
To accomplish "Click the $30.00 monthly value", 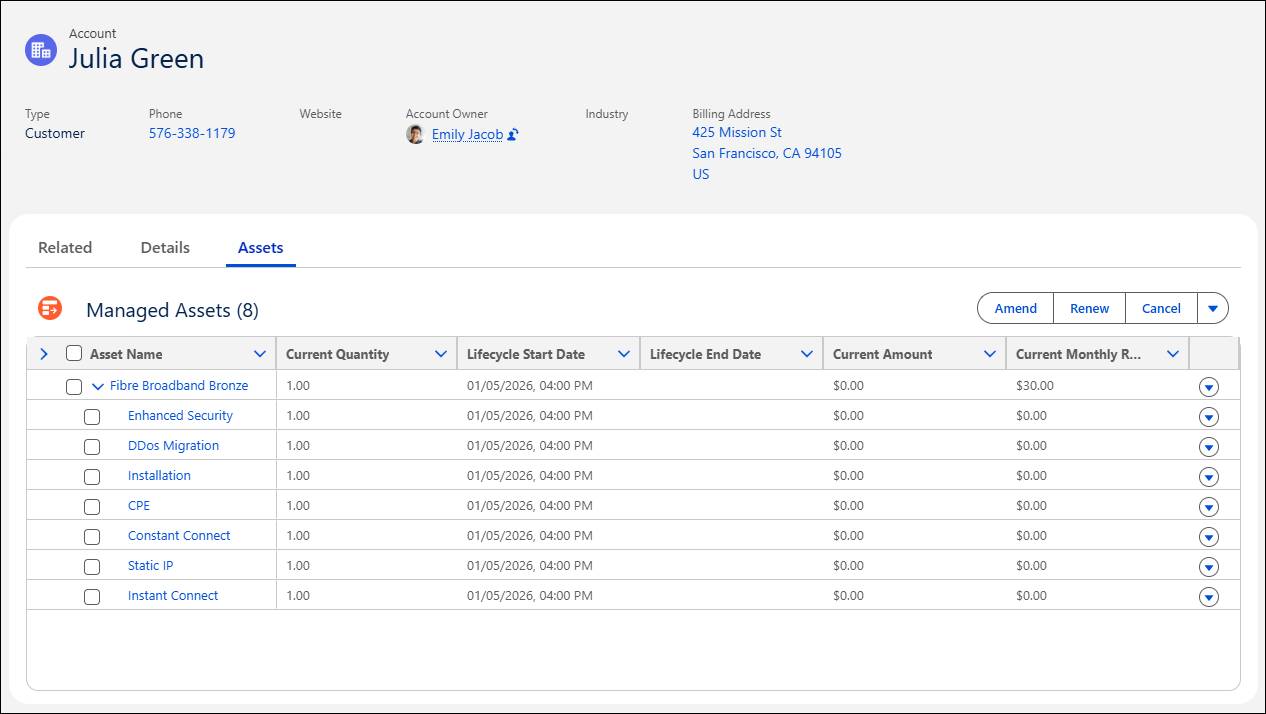I will [x=1035, y=385].
